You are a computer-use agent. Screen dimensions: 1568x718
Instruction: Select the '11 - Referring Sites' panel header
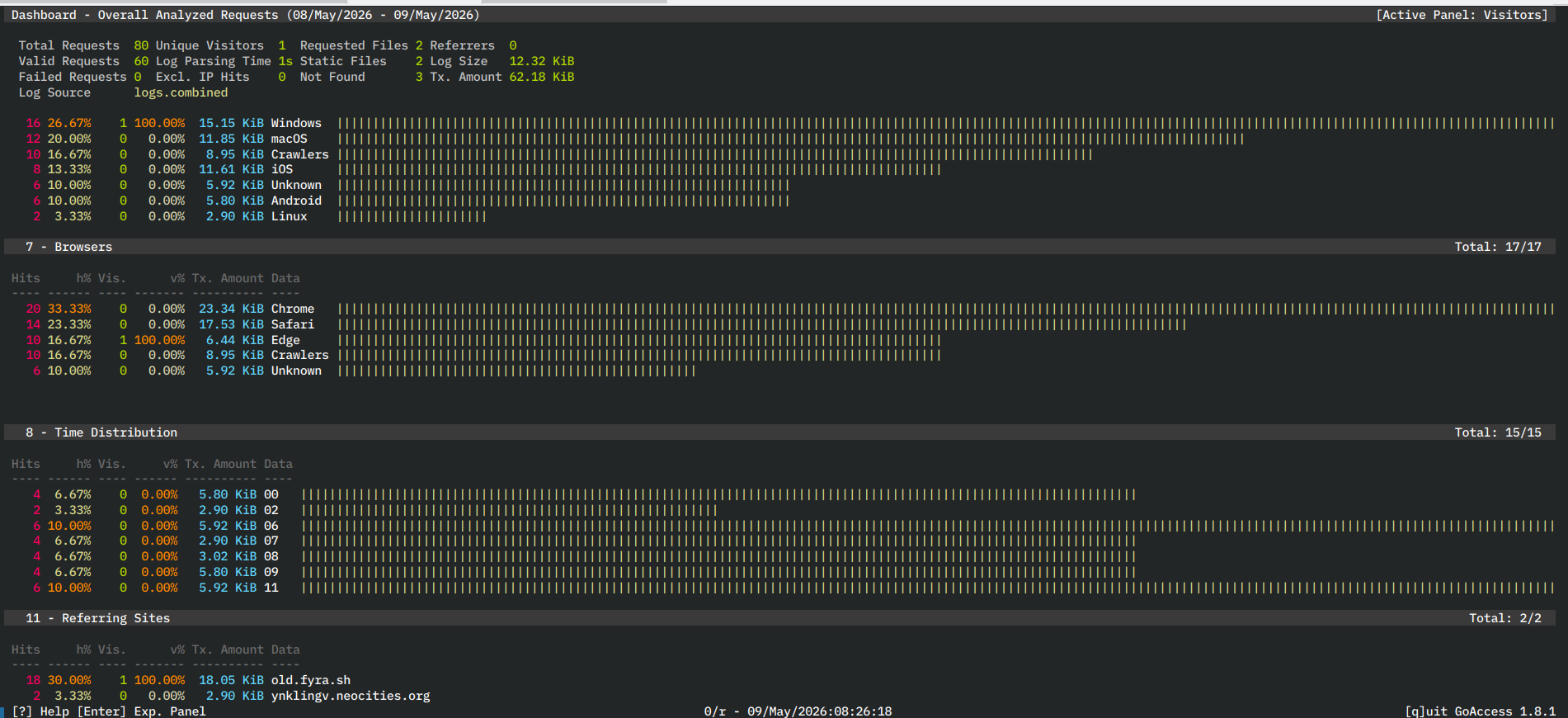[779, 618]
